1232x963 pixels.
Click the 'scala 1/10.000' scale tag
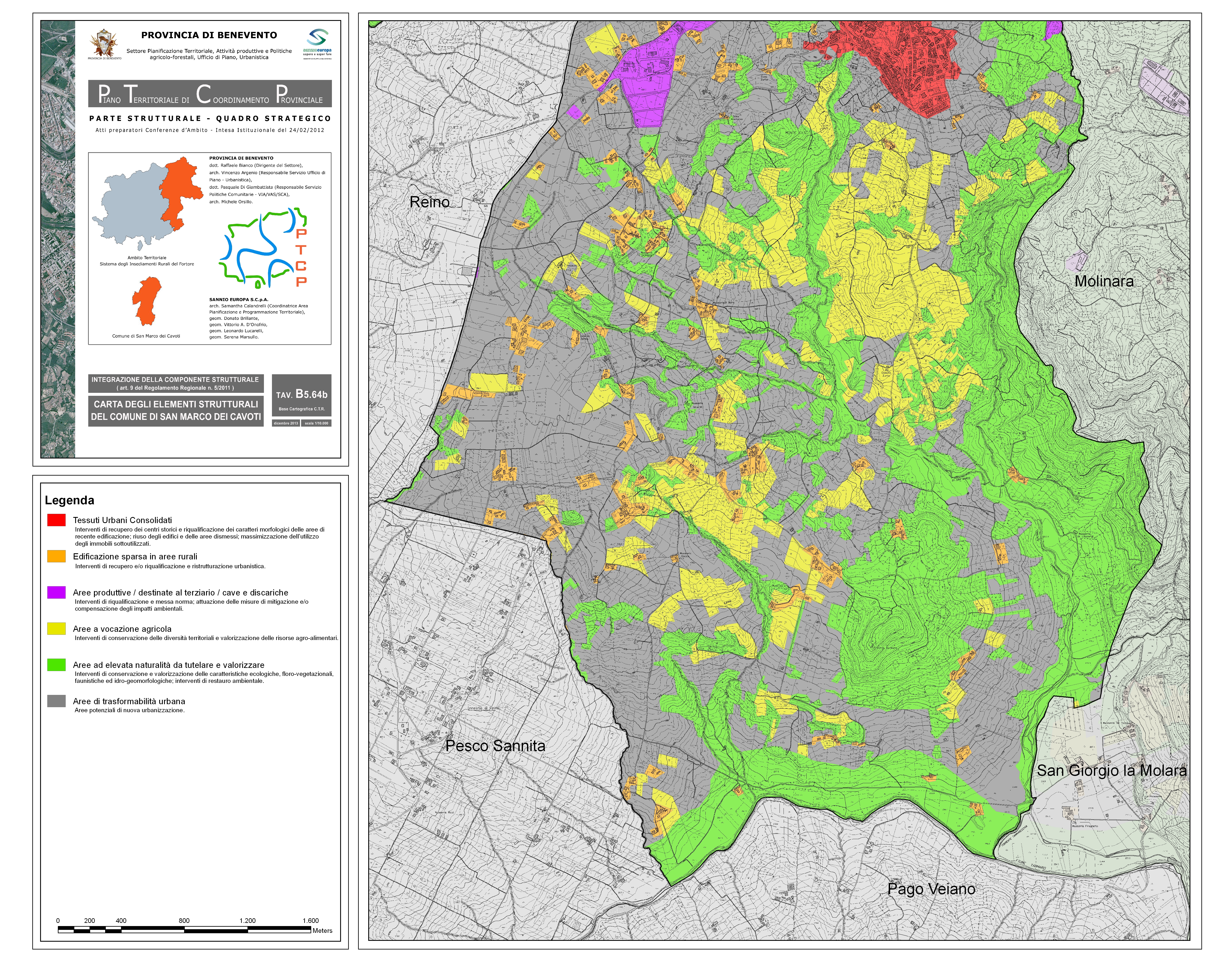[x=316, y=423]
